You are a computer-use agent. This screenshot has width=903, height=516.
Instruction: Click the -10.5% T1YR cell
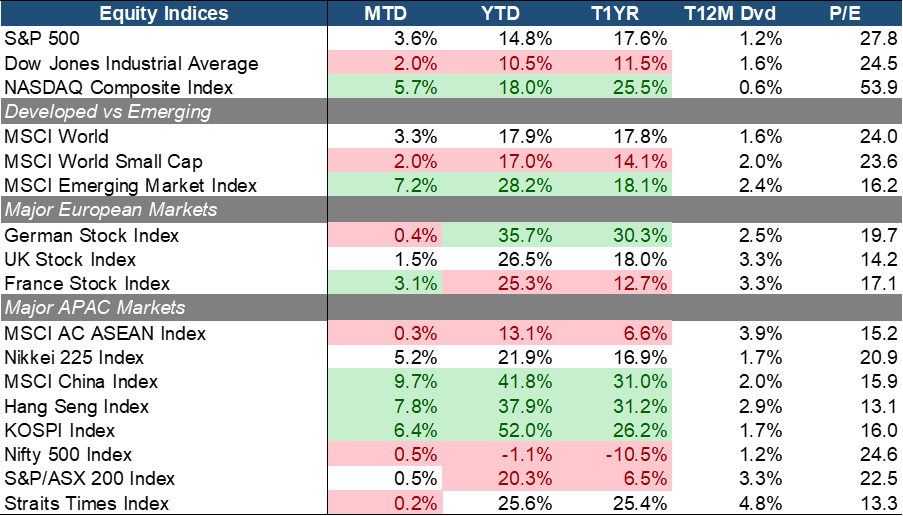pos(614,453)
